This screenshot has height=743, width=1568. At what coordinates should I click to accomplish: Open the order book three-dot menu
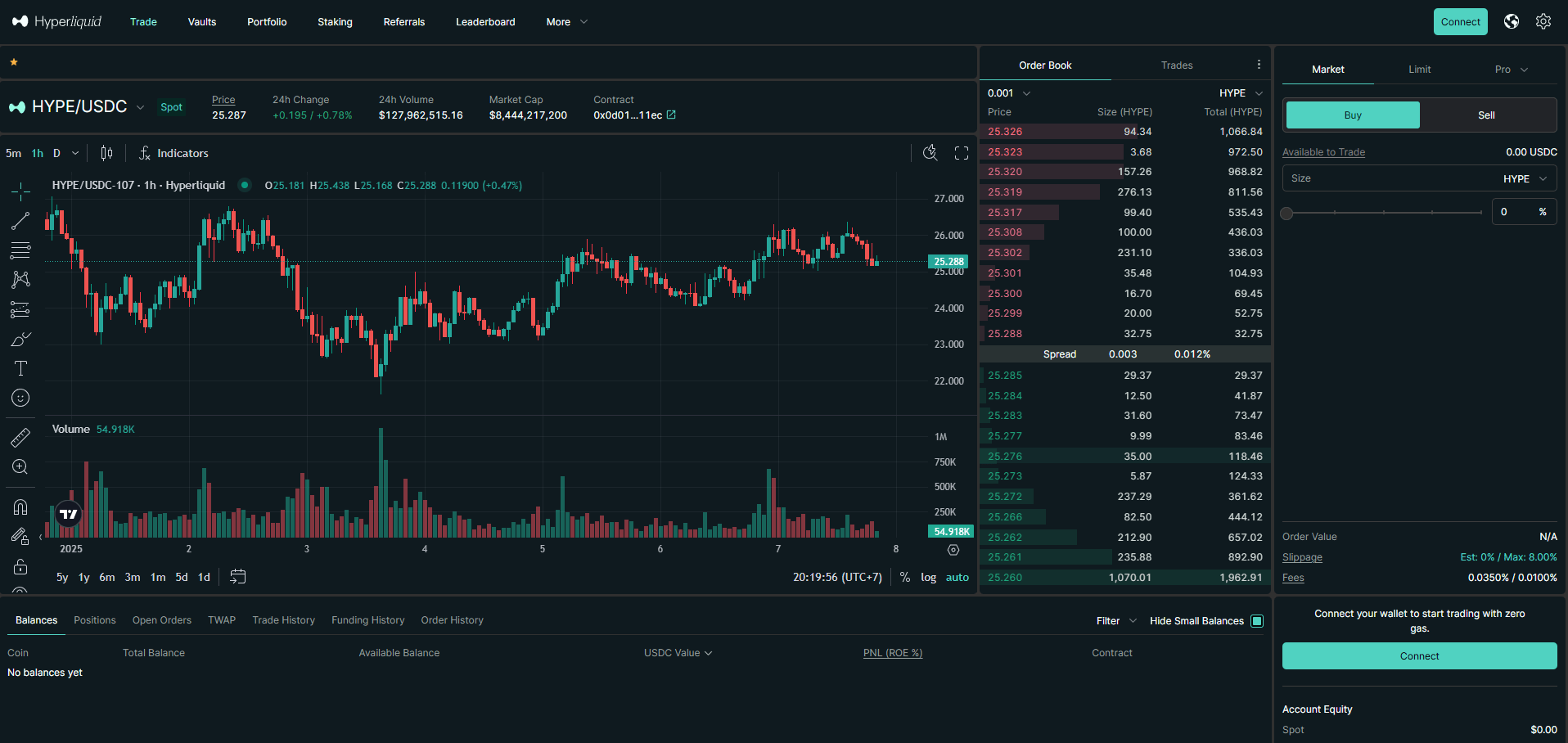pyautogui.click(x=1259, y=65)
